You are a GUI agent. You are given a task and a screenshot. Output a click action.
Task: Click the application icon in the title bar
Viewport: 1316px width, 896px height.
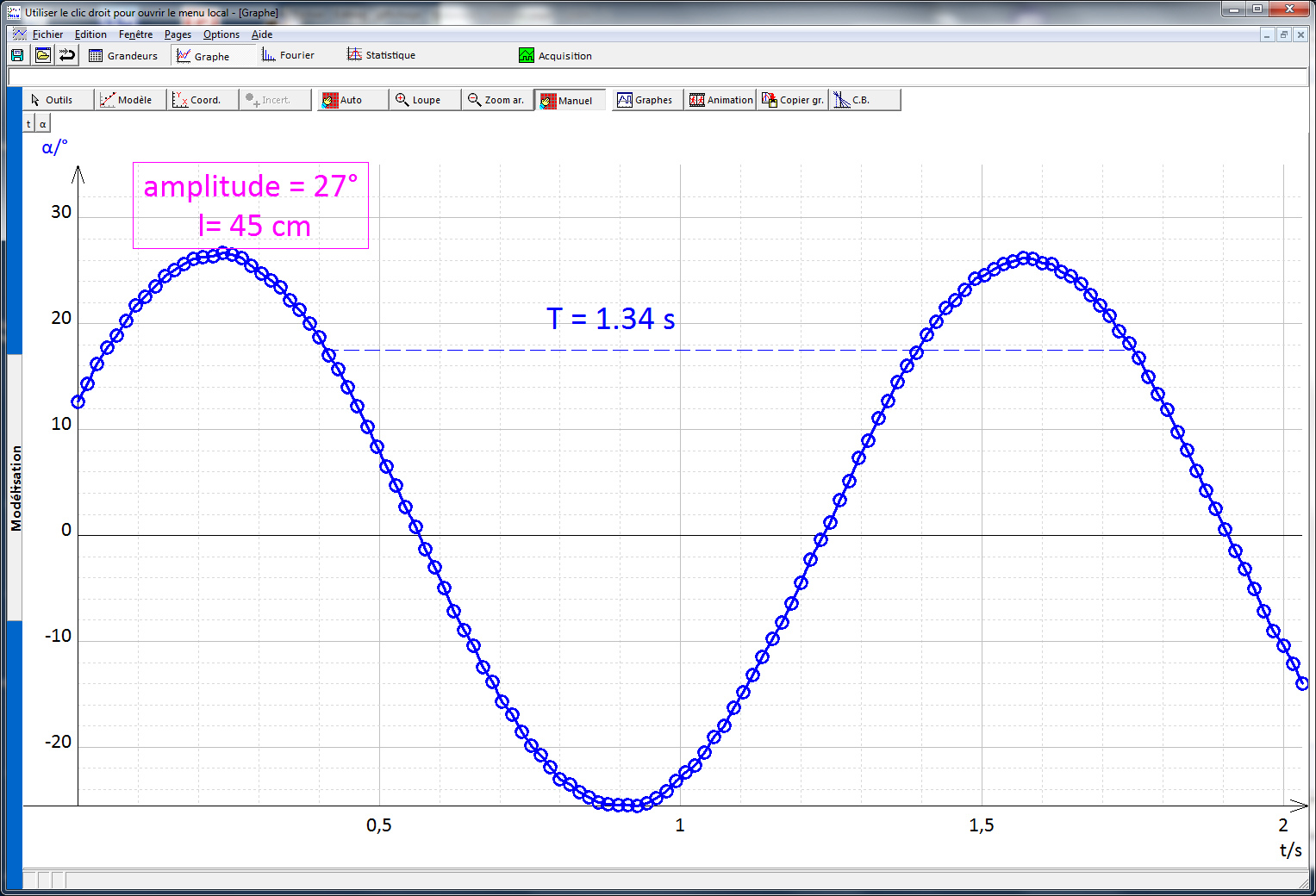click(13, 12)
